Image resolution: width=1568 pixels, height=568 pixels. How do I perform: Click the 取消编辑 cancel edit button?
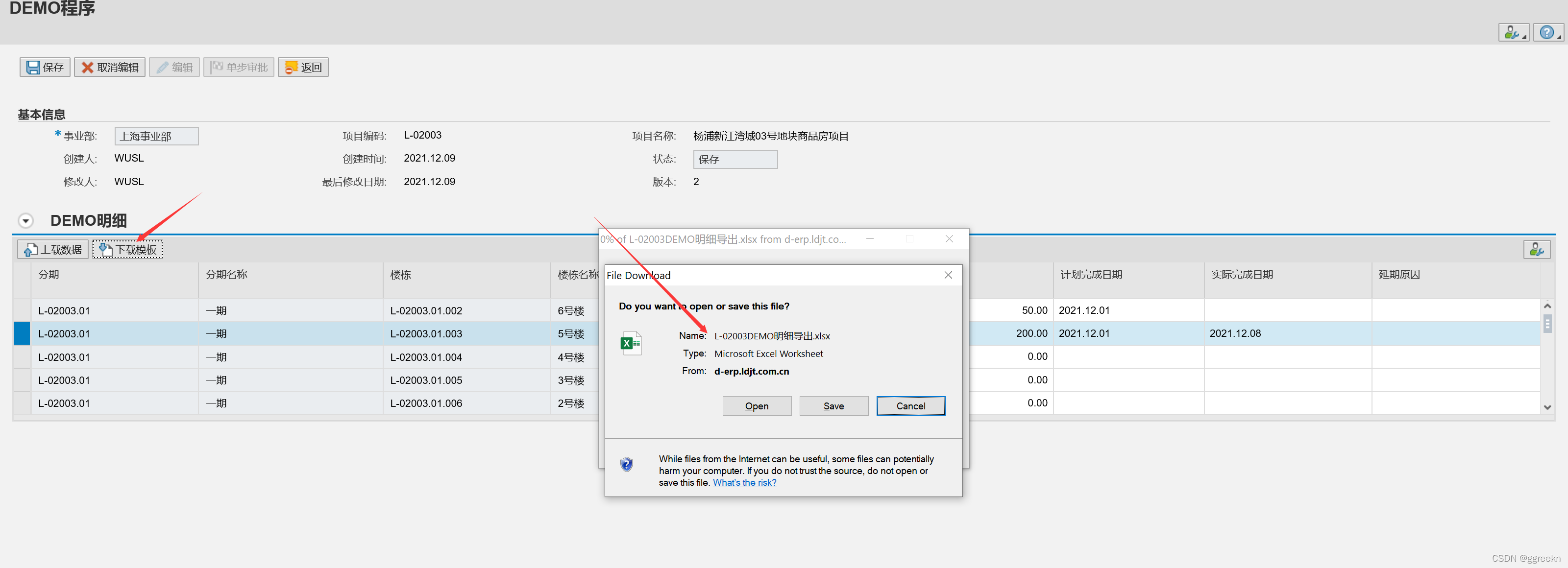click(110, 67)
